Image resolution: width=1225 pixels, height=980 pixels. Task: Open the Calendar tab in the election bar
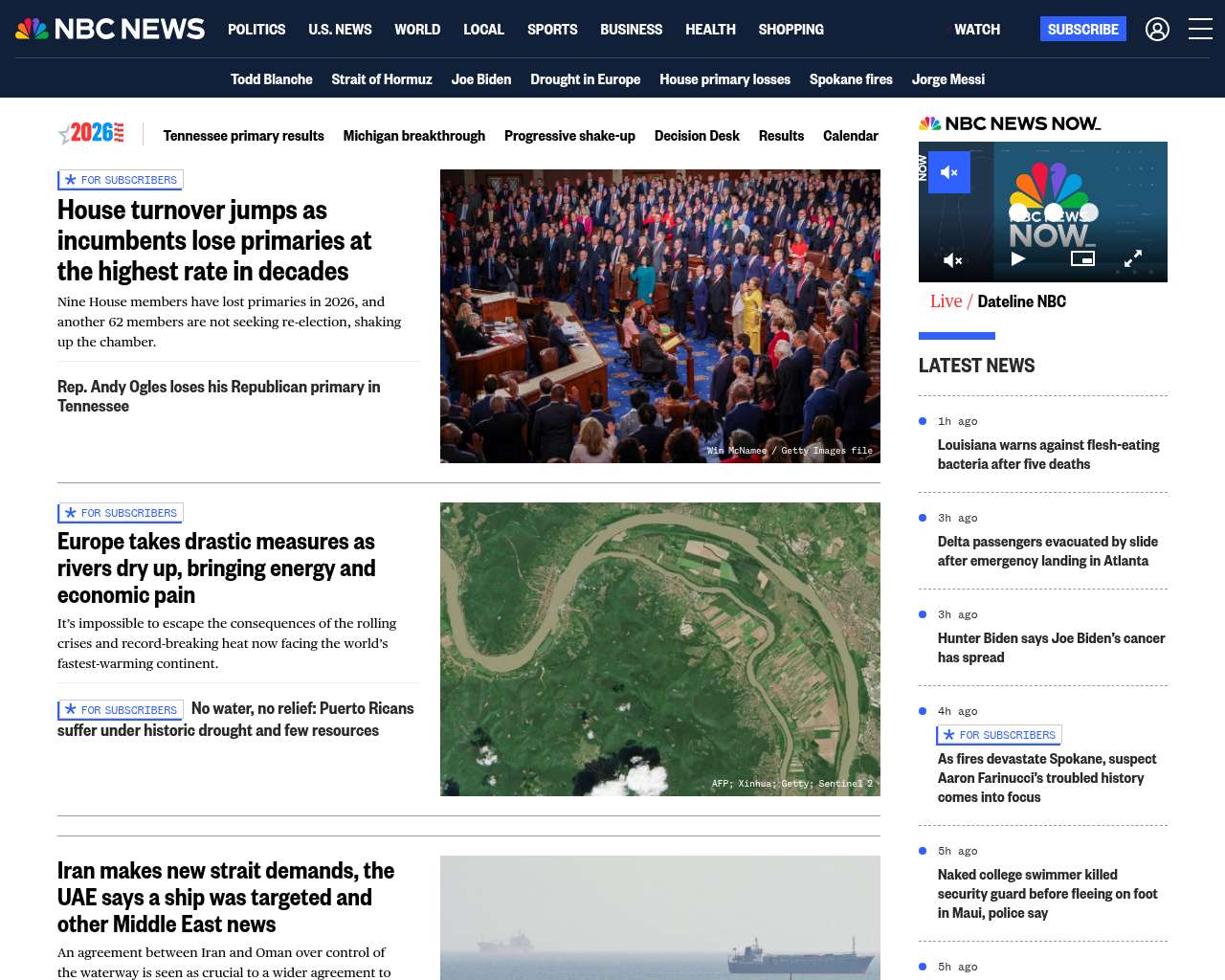(851, 136)
